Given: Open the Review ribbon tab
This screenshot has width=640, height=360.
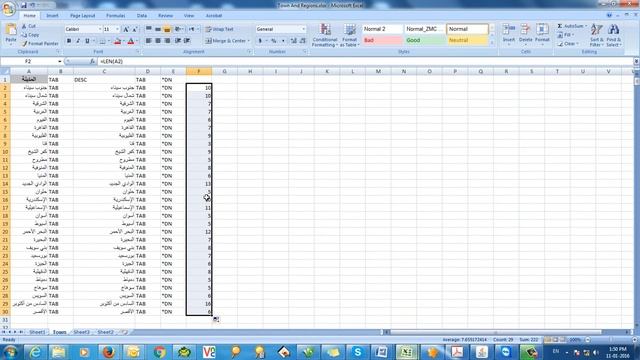Looking at the screenshot, I should [x=165, y=16].
